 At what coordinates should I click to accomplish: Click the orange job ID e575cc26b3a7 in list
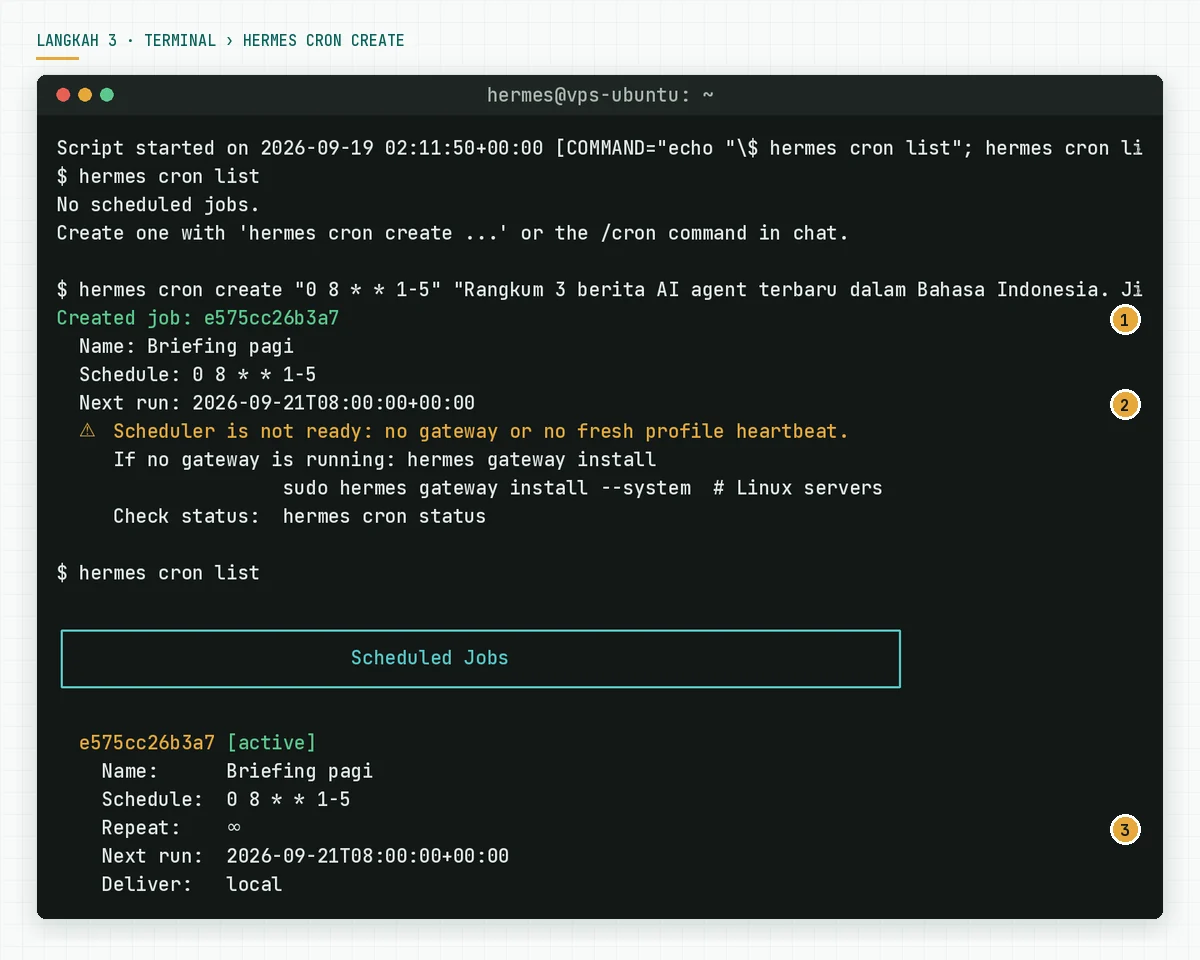coord(147,742)
